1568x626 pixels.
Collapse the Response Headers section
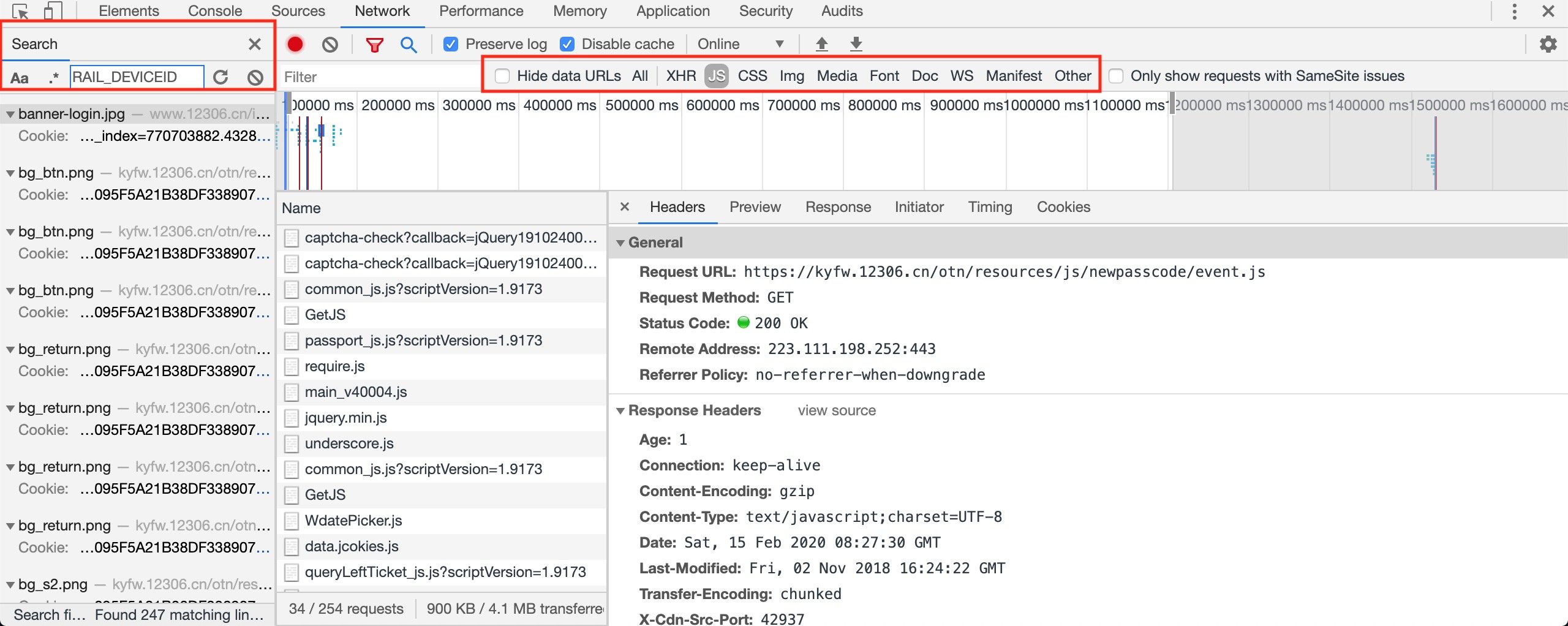(621, 410)
